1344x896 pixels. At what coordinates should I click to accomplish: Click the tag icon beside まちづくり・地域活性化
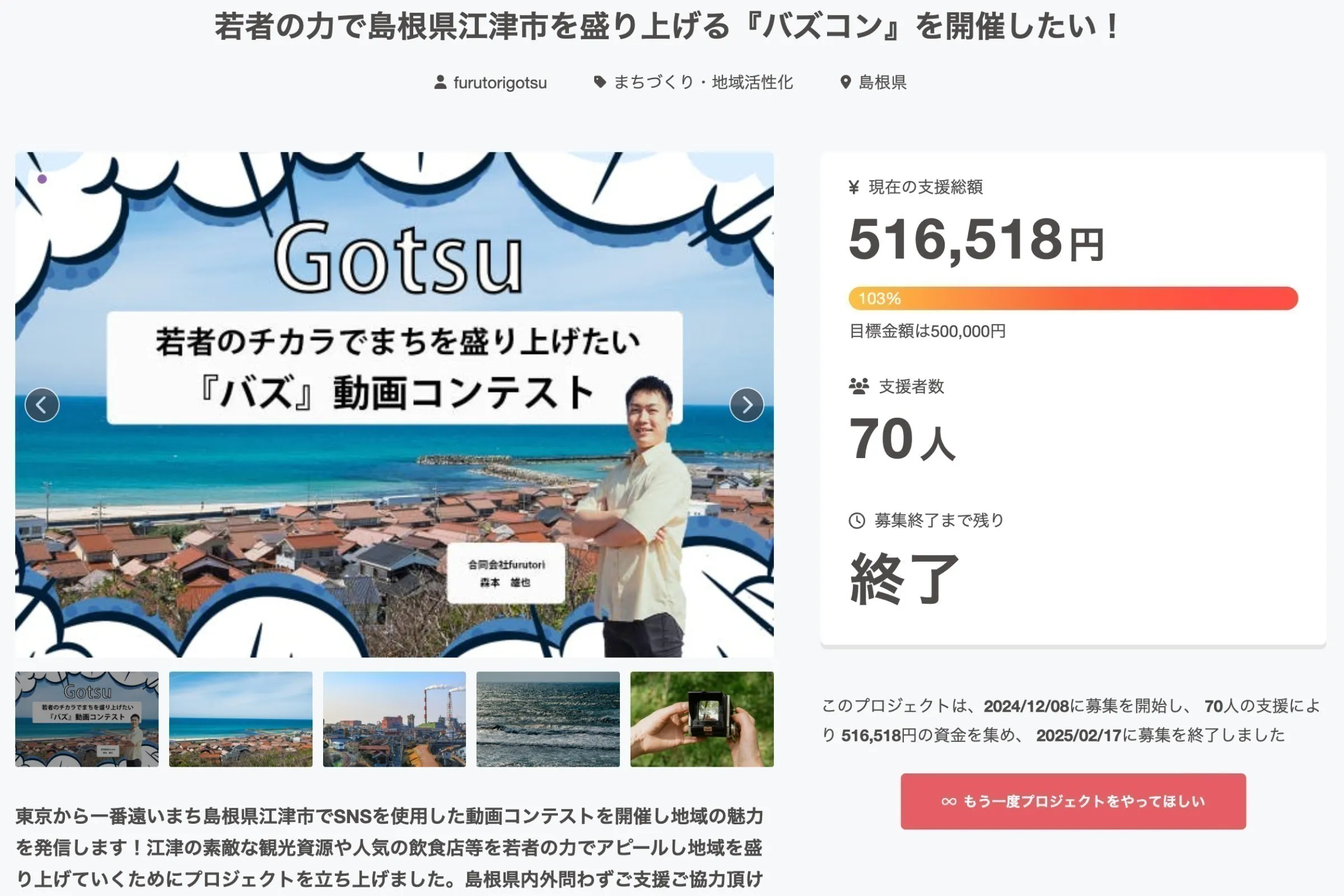click(599, 82)
